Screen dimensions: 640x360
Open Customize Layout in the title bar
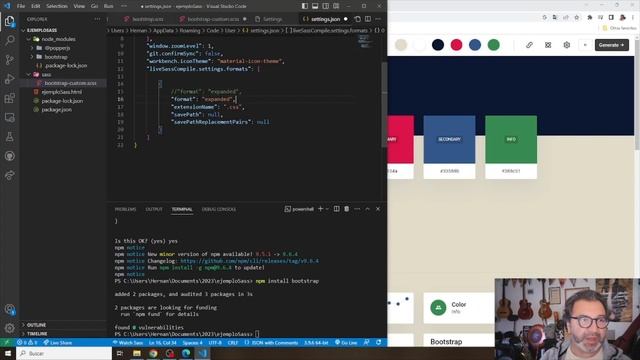[336, 6]
